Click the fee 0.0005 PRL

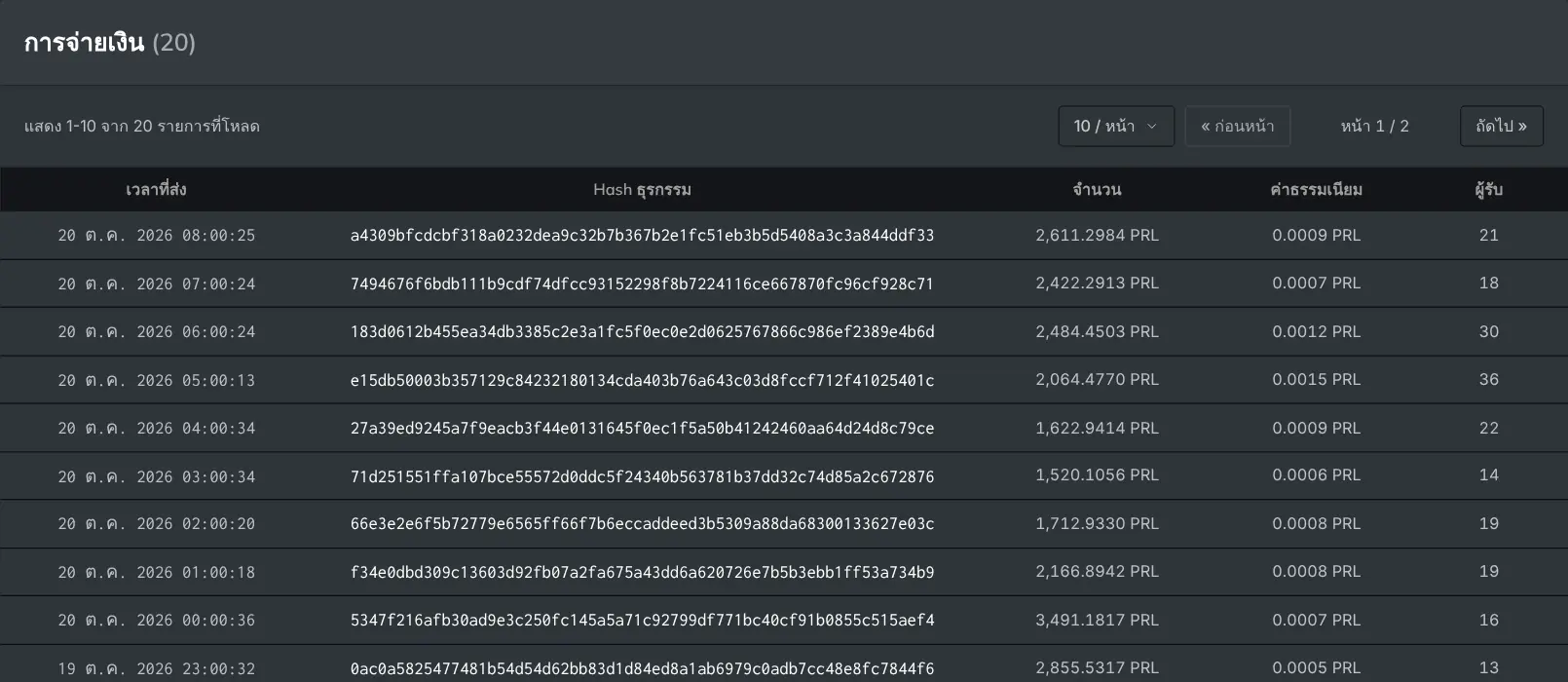pyautogui.click(x=1317, y=667)
